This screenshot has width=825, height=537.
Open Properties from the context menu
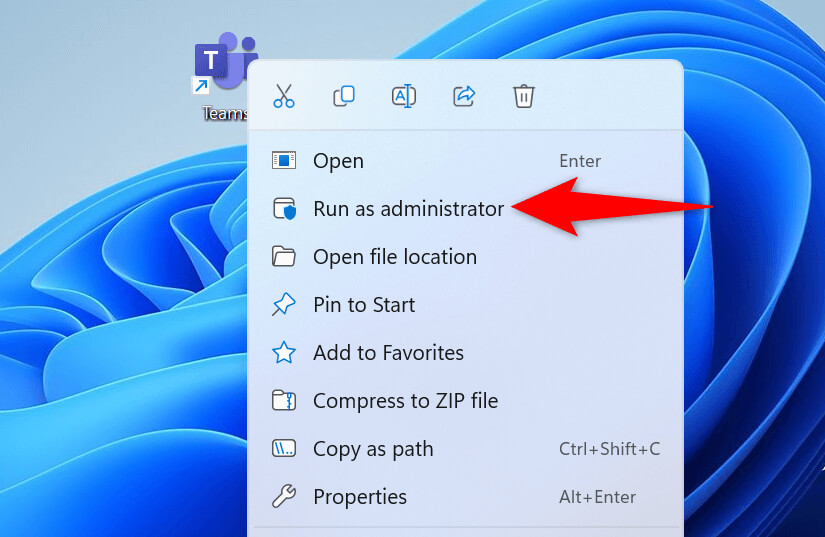(x=466, y=497)
